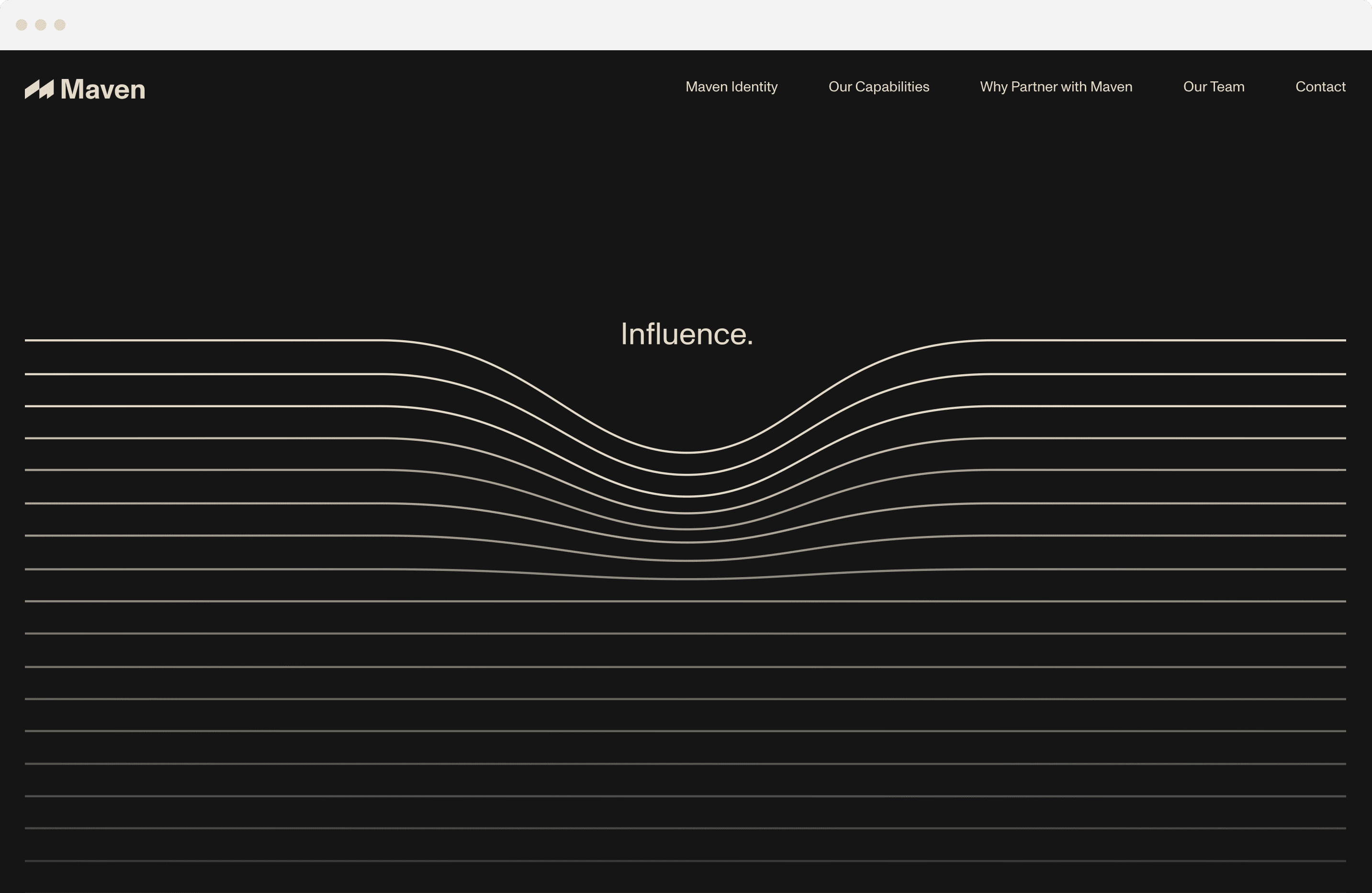Click the Maven logo mark icon
This screenshot has width=1372, height=893.
39,89
